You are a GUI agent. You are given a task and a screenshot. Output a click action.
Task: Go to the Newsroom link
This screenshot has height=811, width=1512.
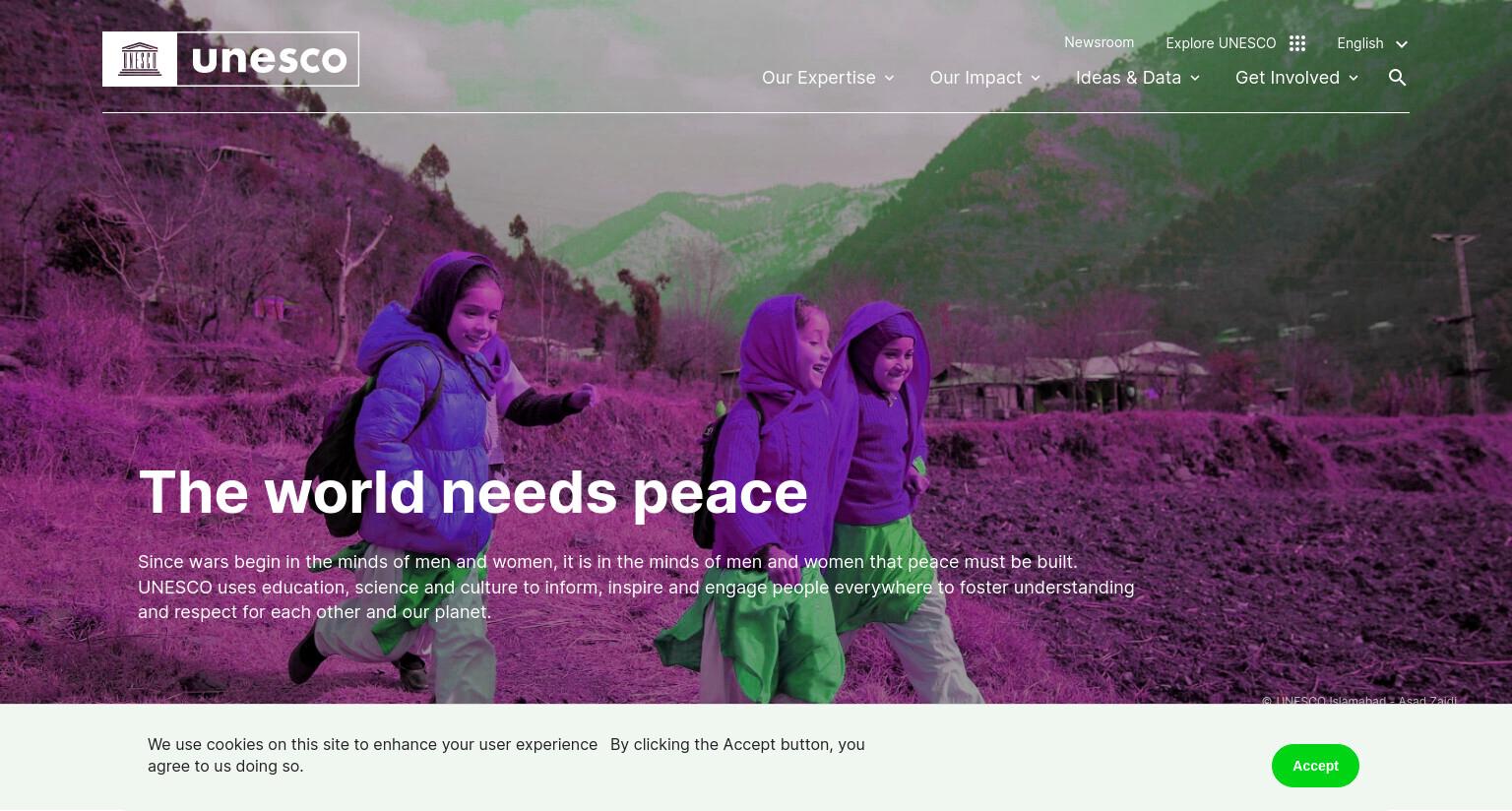pyautogui.click(x=1099, y=42)
